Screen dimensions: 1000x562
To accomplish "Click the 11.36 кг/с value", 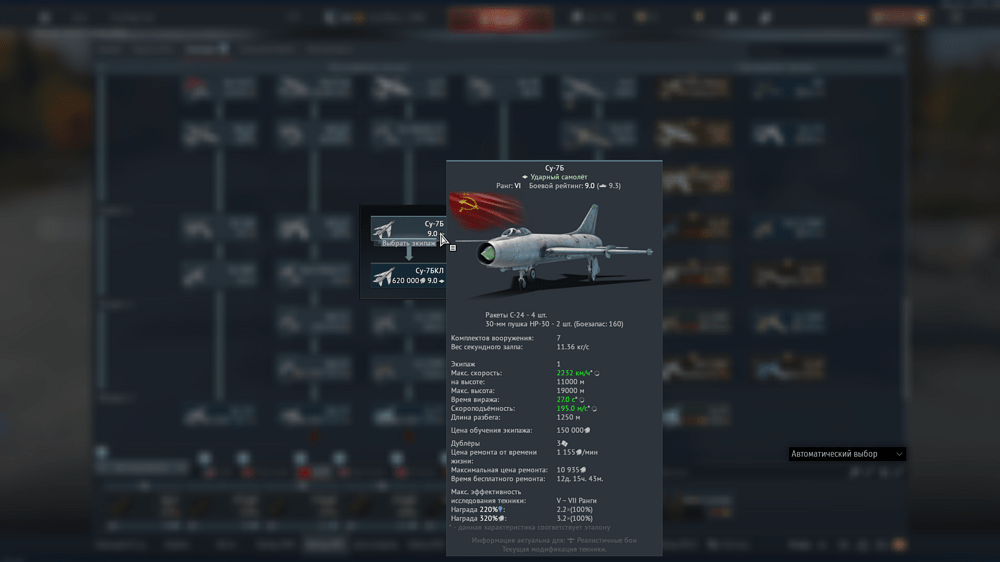I will [573, 347].
